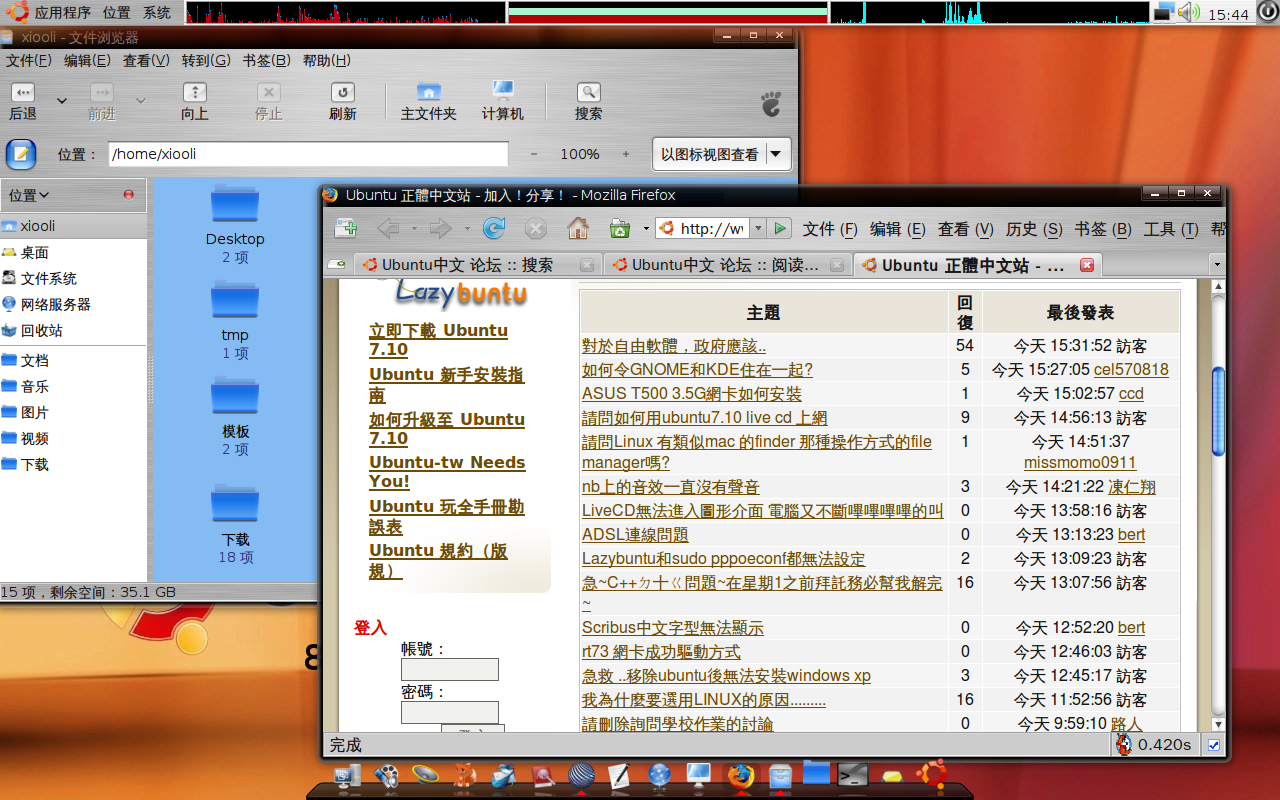The image size is (1280, 800).
Task: Open the Firefox tab list dropdown
Action: pyautogui.click(x=1217, y=265)
